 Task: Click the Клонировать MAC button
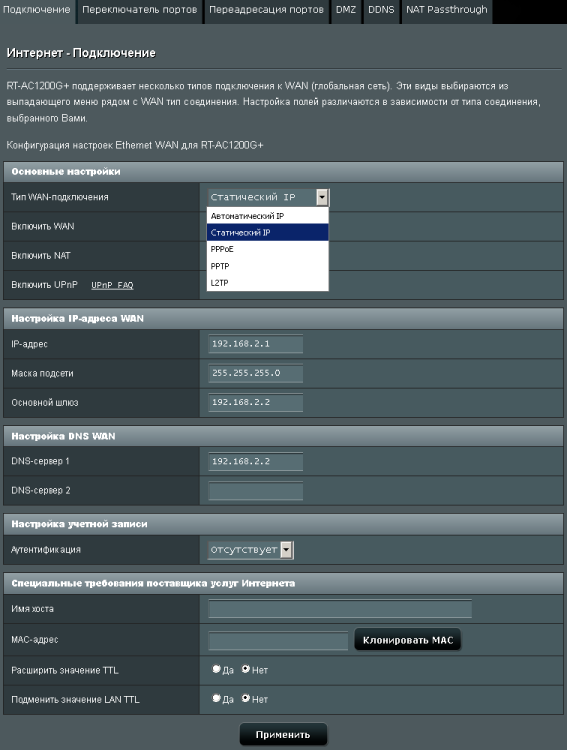coord(408,640)
